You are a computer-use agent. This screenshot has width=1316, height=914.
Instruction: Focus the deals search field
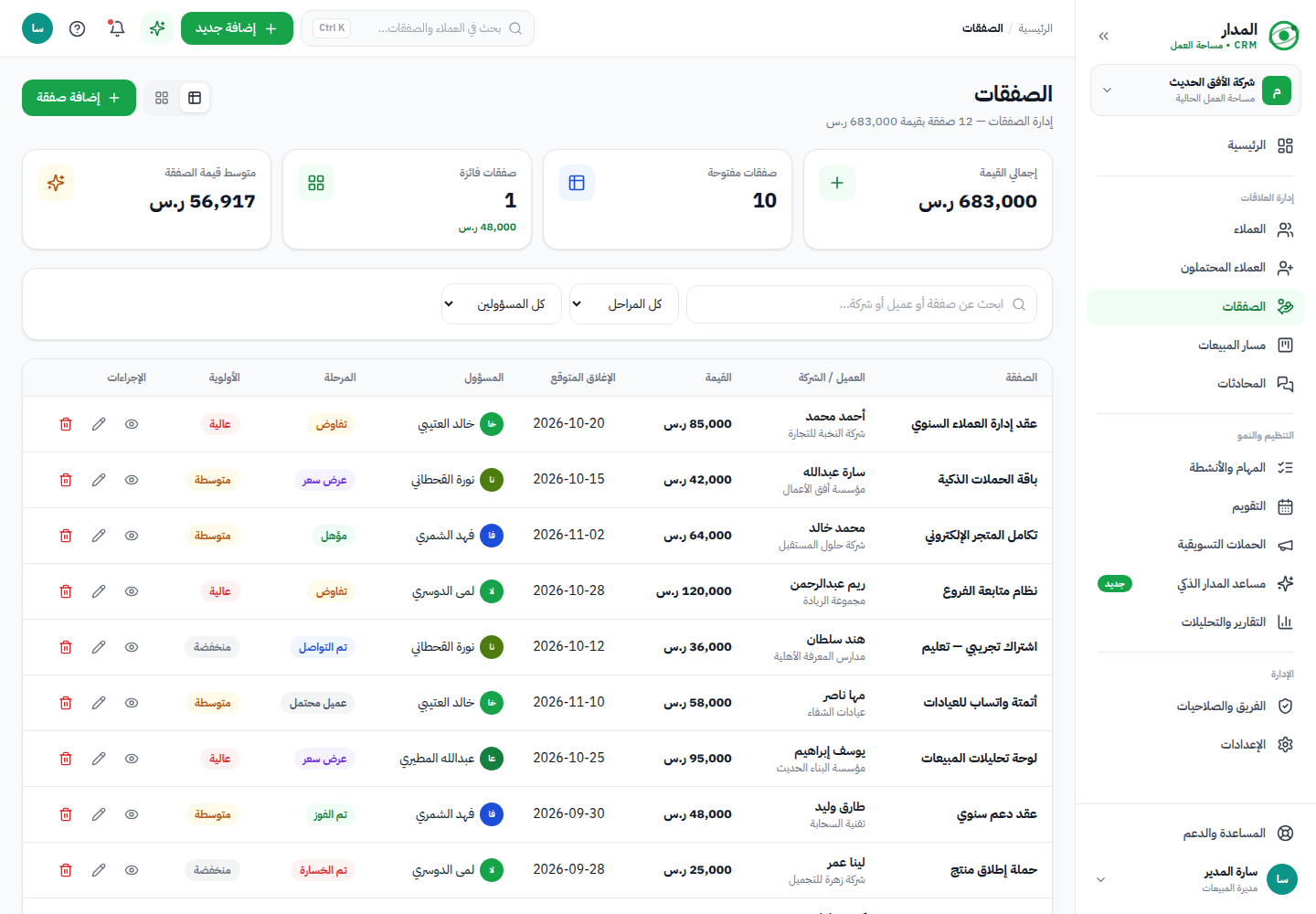click(x=862, y=304)
